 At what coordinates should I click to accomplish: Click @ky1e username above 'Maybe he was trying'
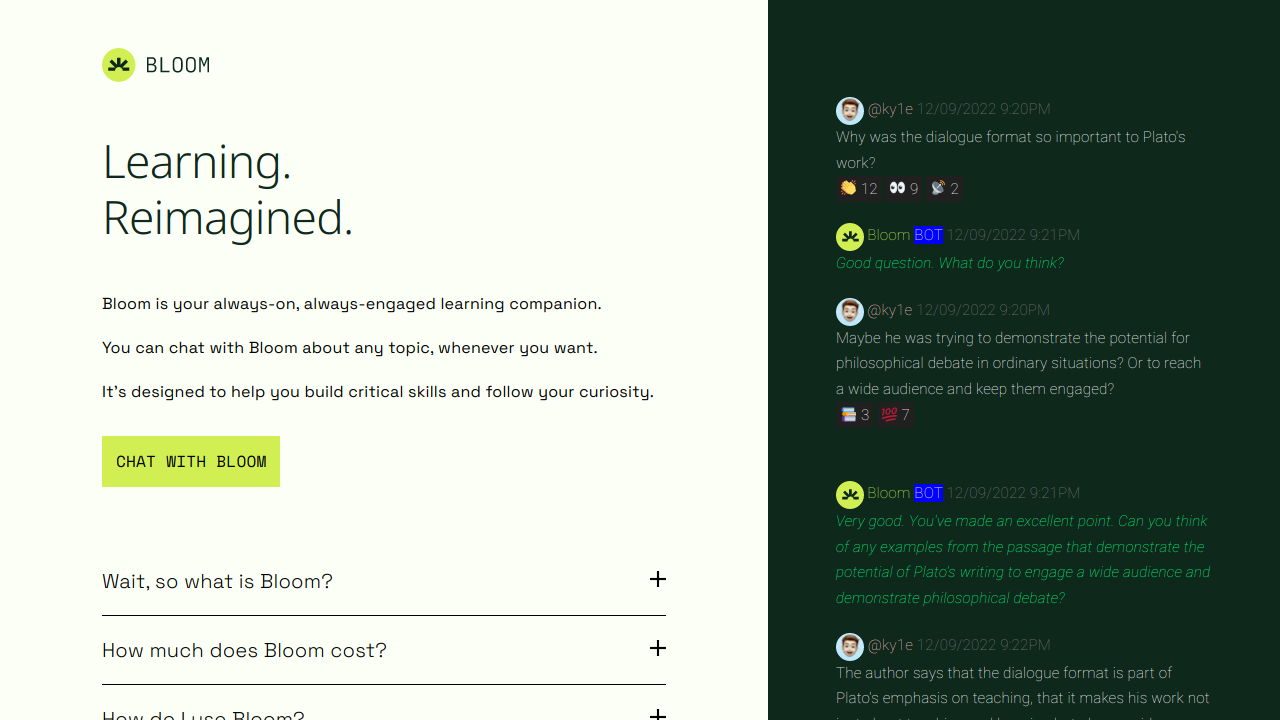click(x=890, y=310)
